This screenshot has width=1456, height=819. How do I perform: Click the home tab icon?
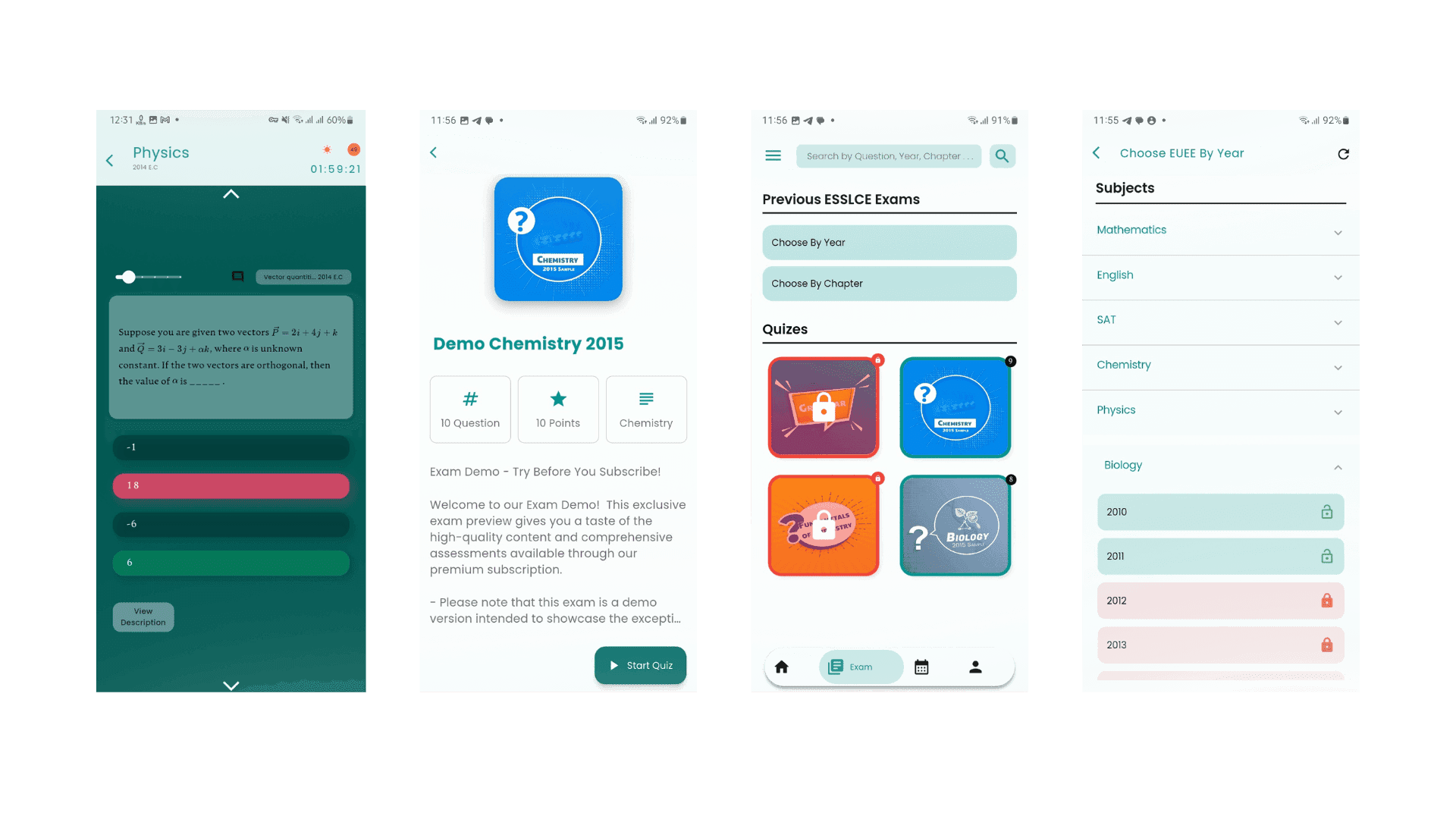pos(781,667)
